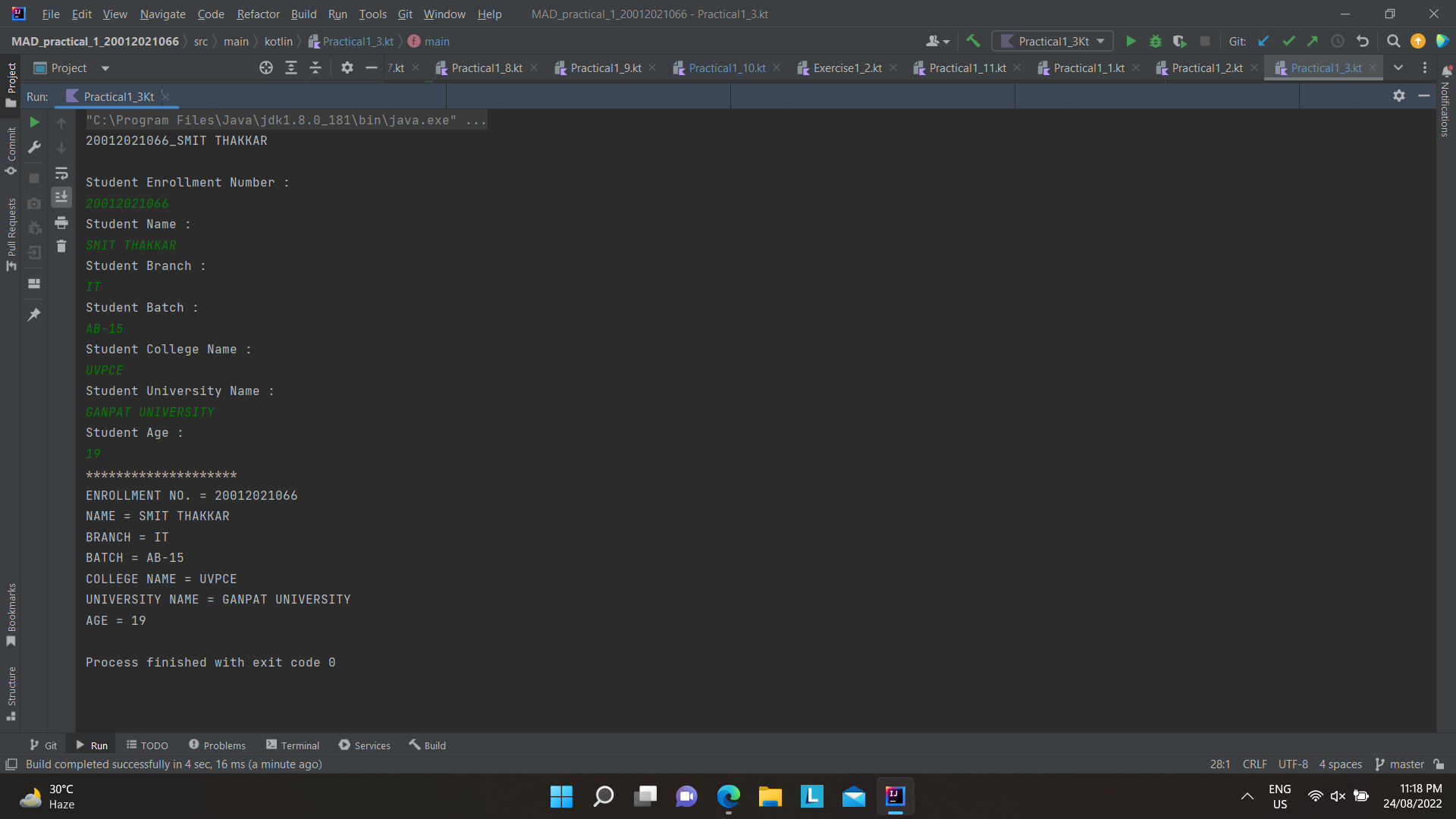Toggle Notifications panel on right sidebar
The image size is (1456, 819).
(x=1445, y=101)
